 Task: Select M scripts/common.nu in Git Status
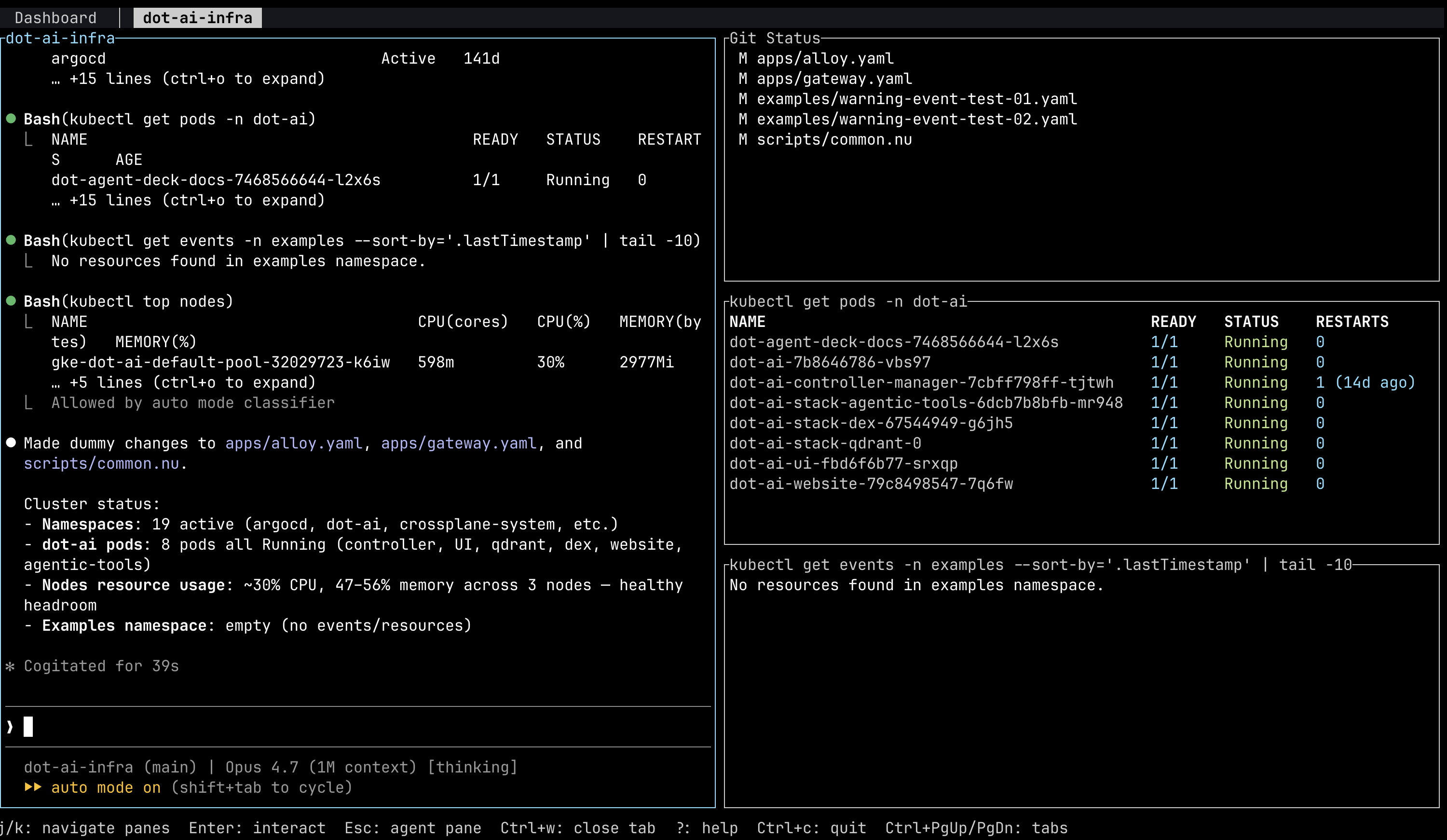(x=825, y=139)
